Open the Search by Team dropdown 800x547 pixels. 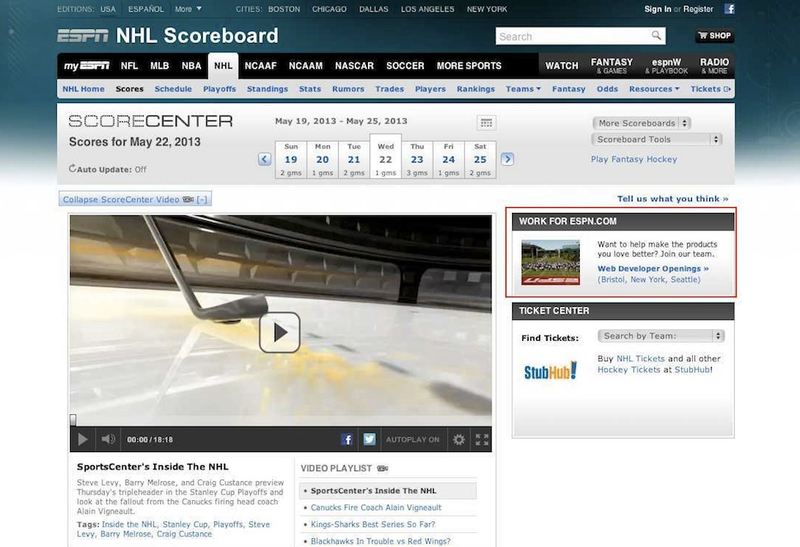pos(661,336)
